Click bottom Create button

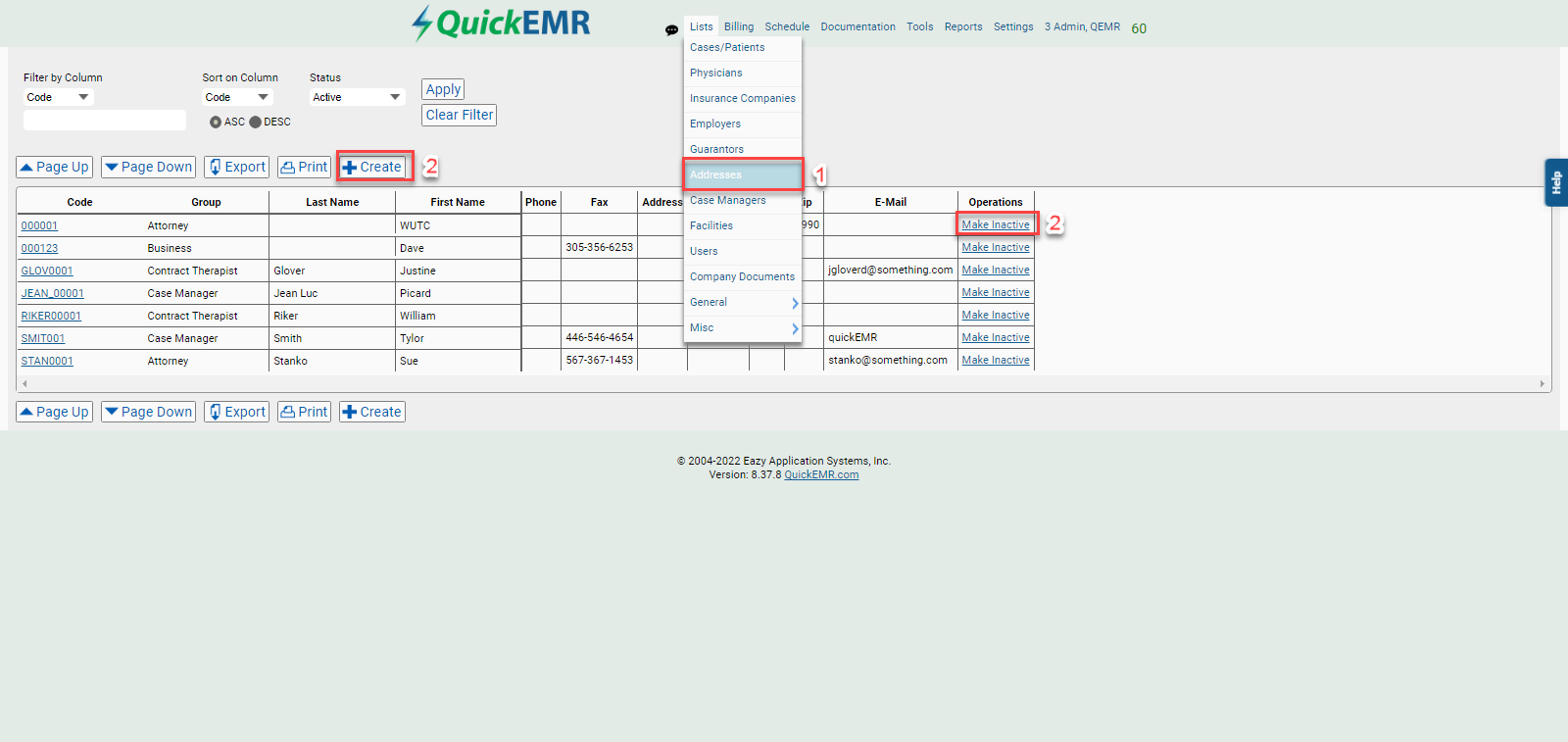(372, 412)
